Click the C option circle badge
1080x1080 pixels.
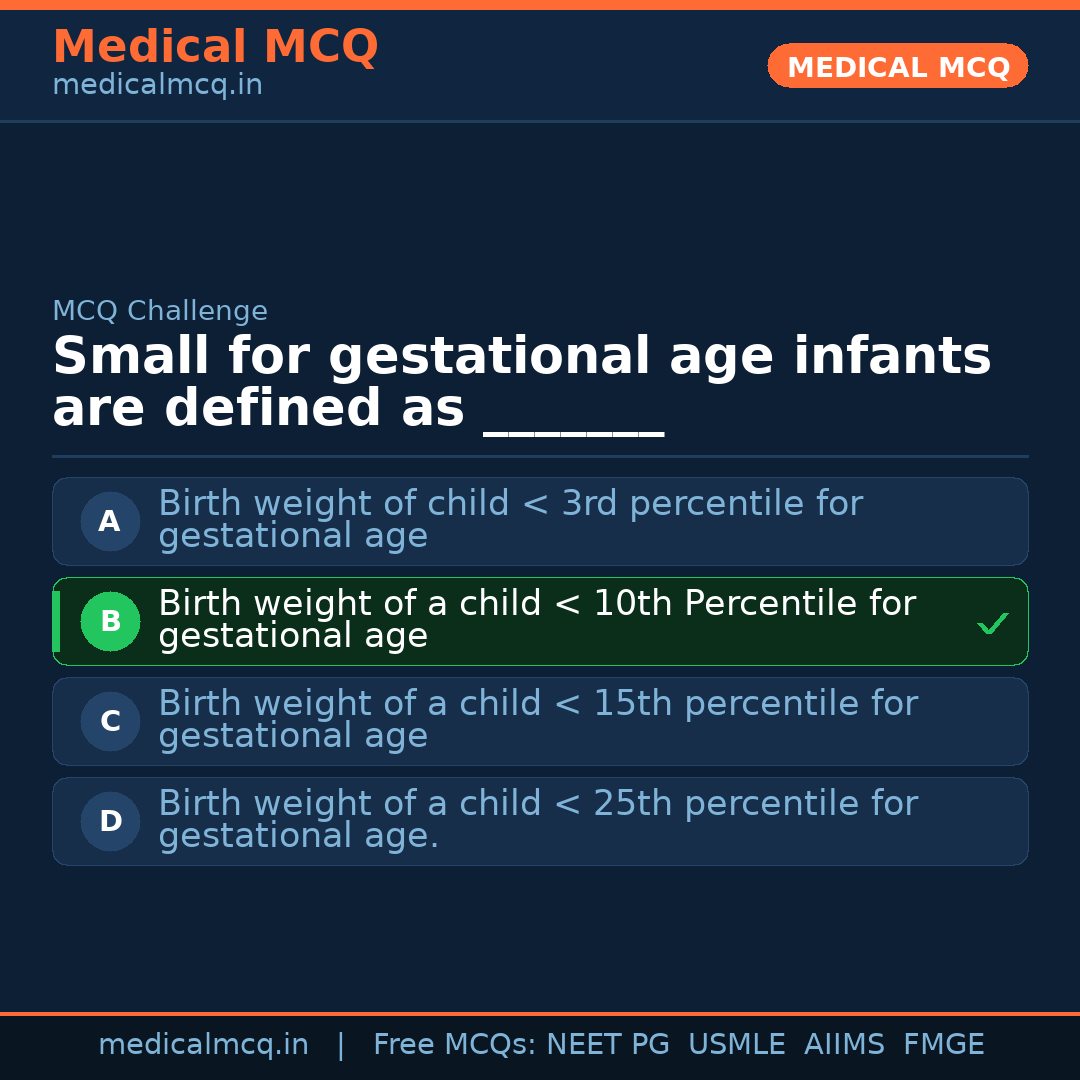[x=110, y=721]
